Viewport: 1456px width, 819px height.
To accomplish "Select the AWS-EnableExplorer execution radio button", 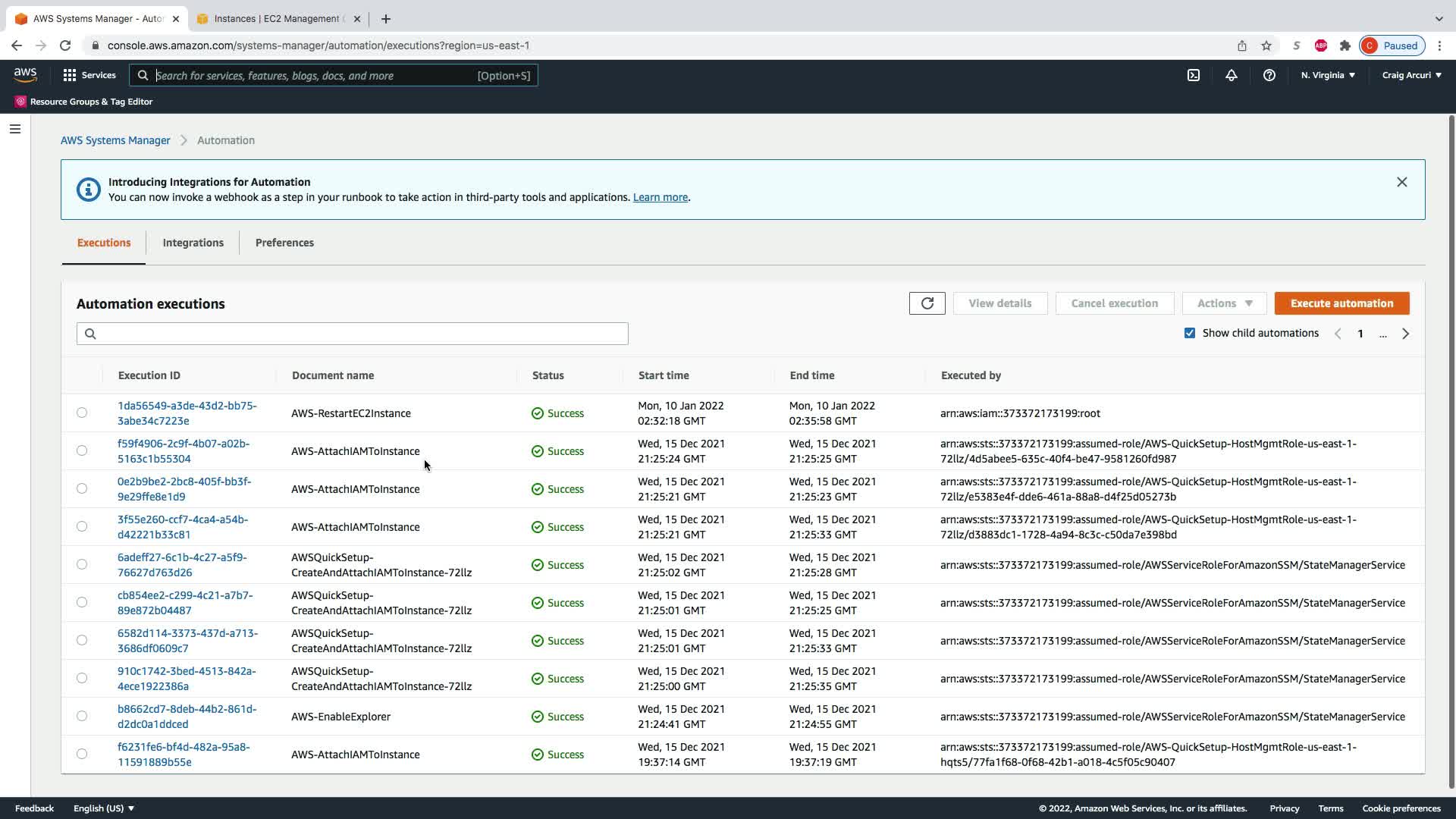I will [82, 716].
